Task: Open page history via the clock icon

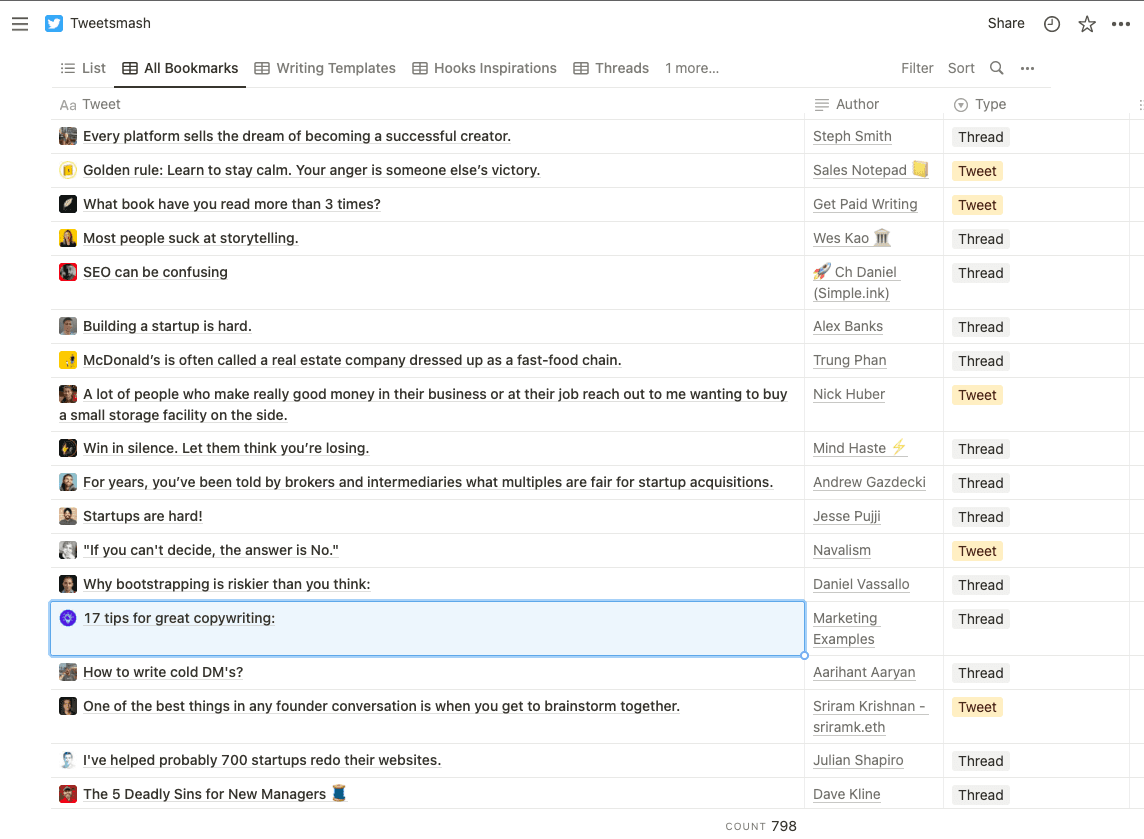Action: (x=1051, y=23)
